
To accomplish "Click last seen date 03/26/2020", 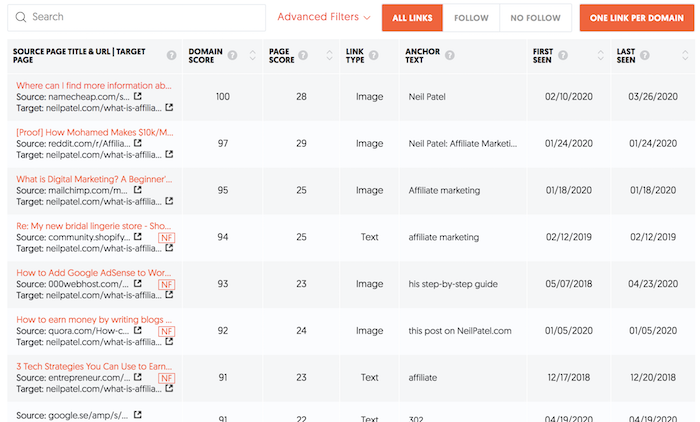I will [653, 97].
